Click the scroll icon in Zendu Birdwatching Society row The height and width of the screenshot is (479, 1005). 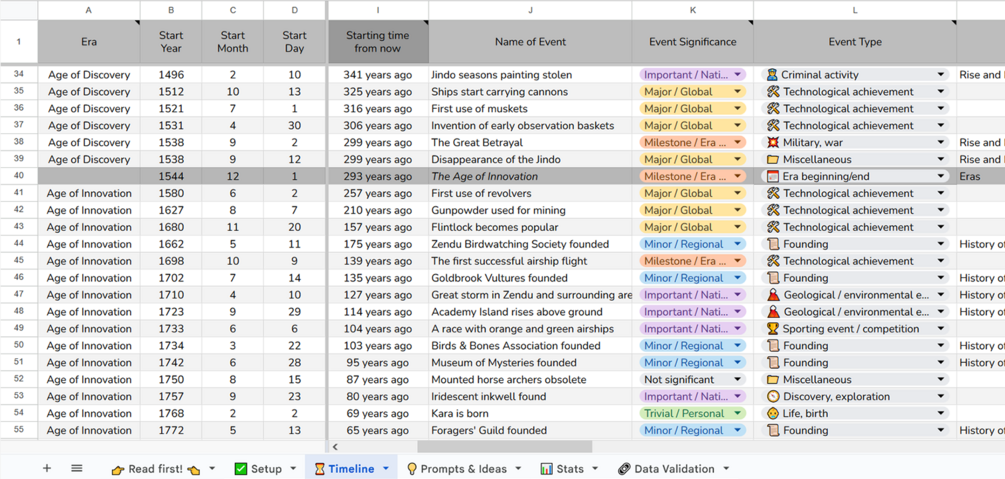pos(772,244)
